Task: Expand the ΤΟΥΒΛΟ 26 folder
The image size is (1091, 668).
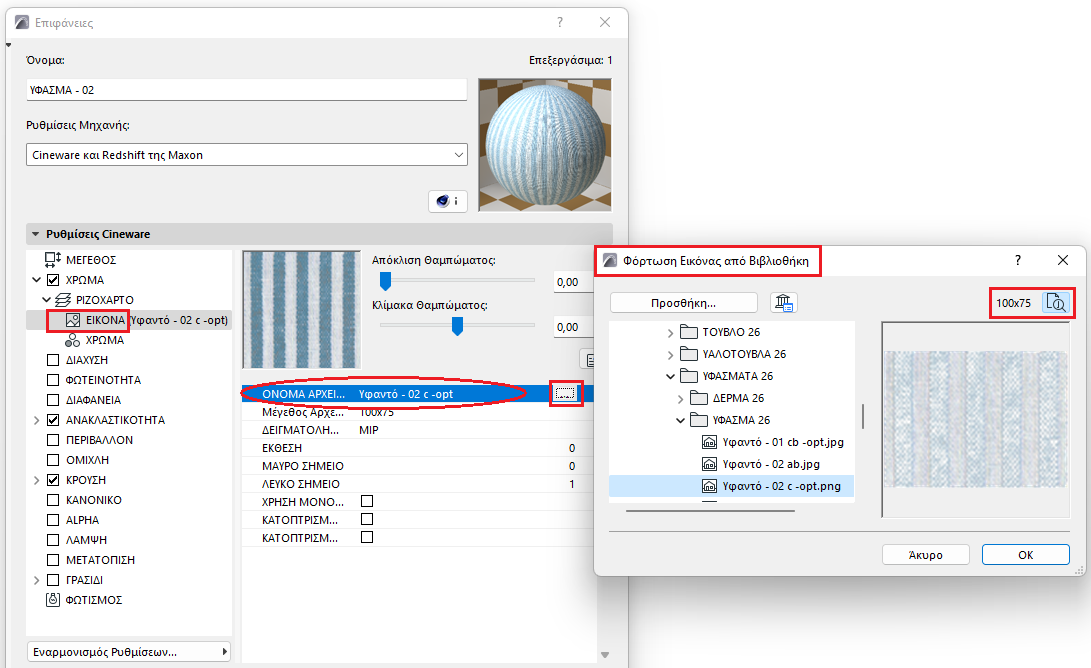Action: click(670, 333)
